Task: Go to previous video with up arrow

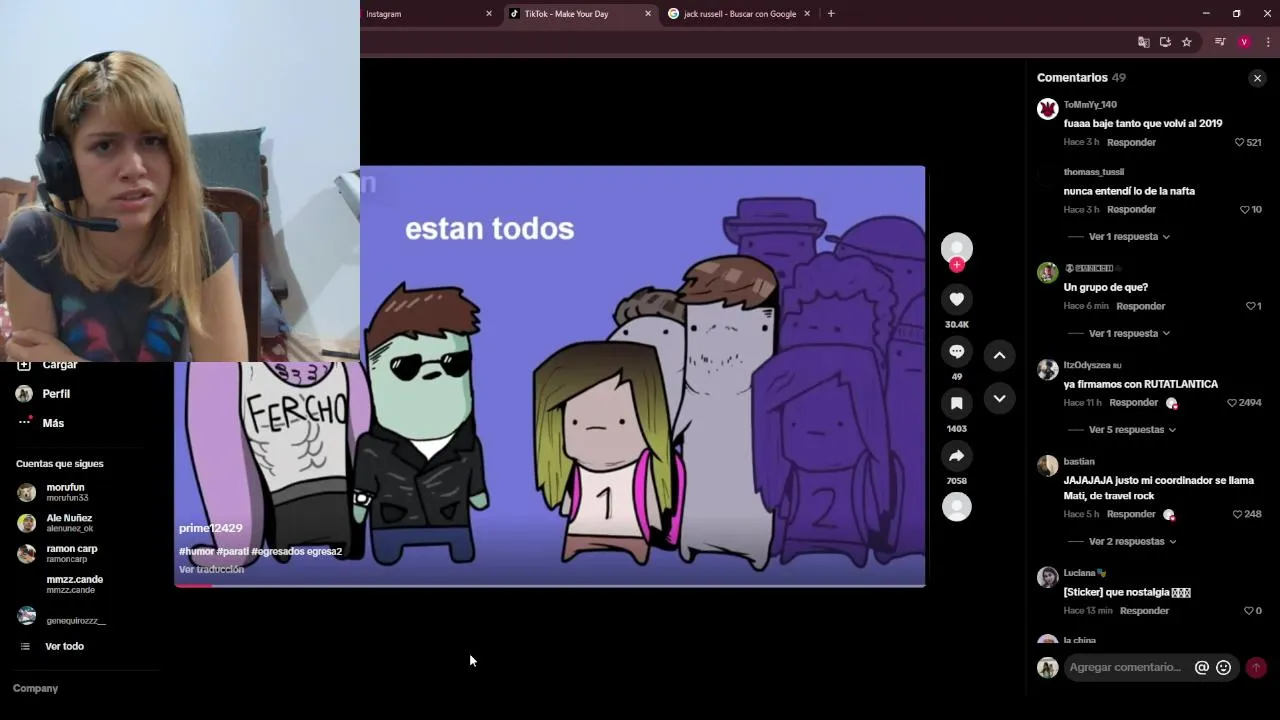Action: (999, 355)
